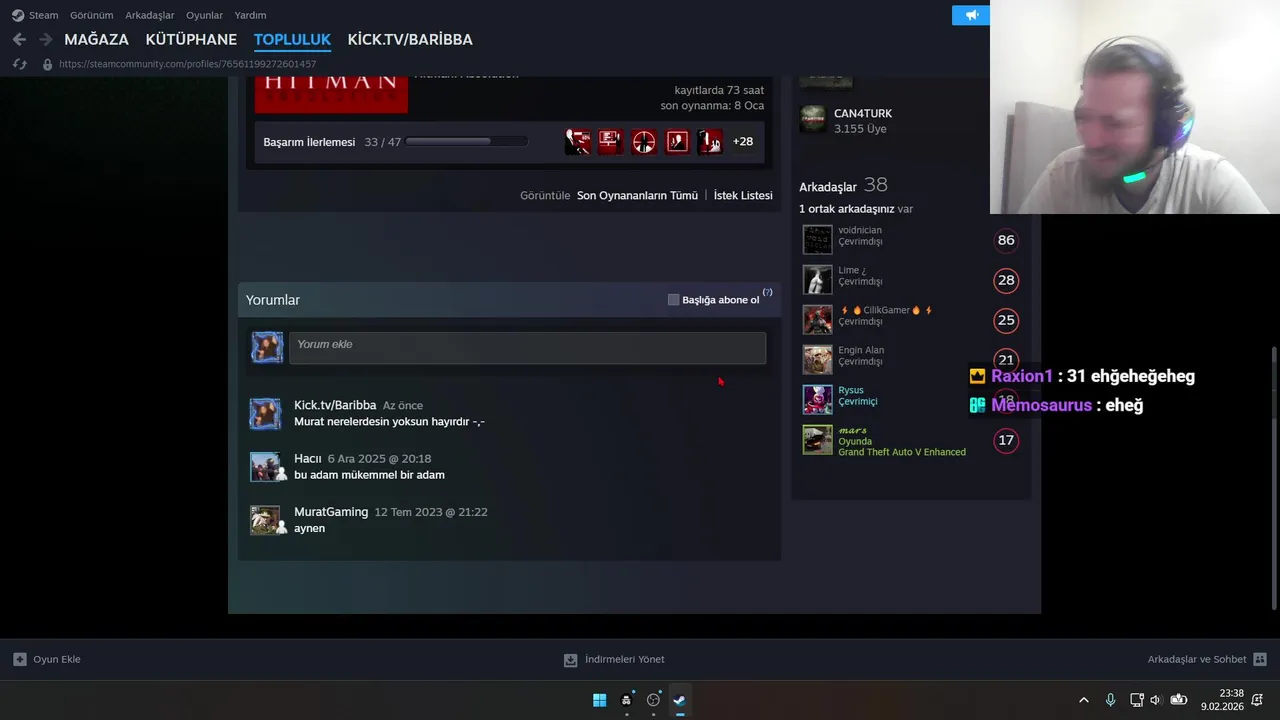Open the MuratGaming commenter name
This screenshot has height=720, width=1280.
click(331, 512)
